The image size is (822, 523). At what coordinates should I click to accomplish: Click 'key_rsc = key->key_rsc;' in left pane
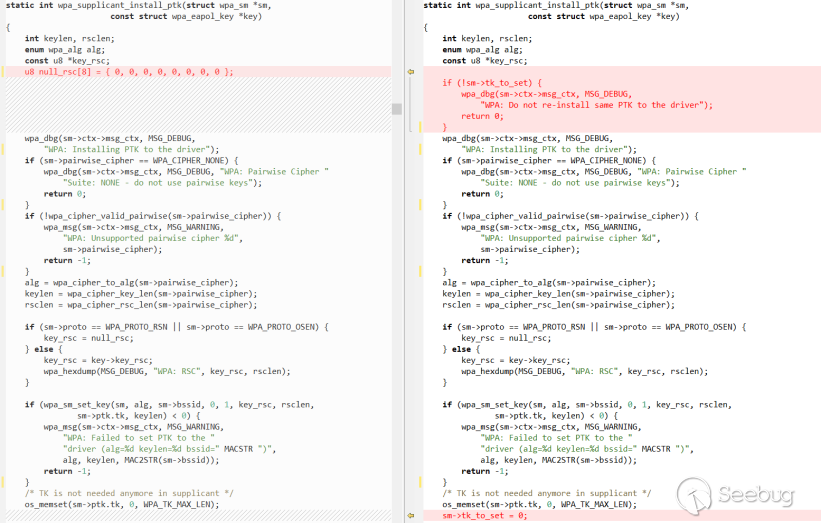98,360
